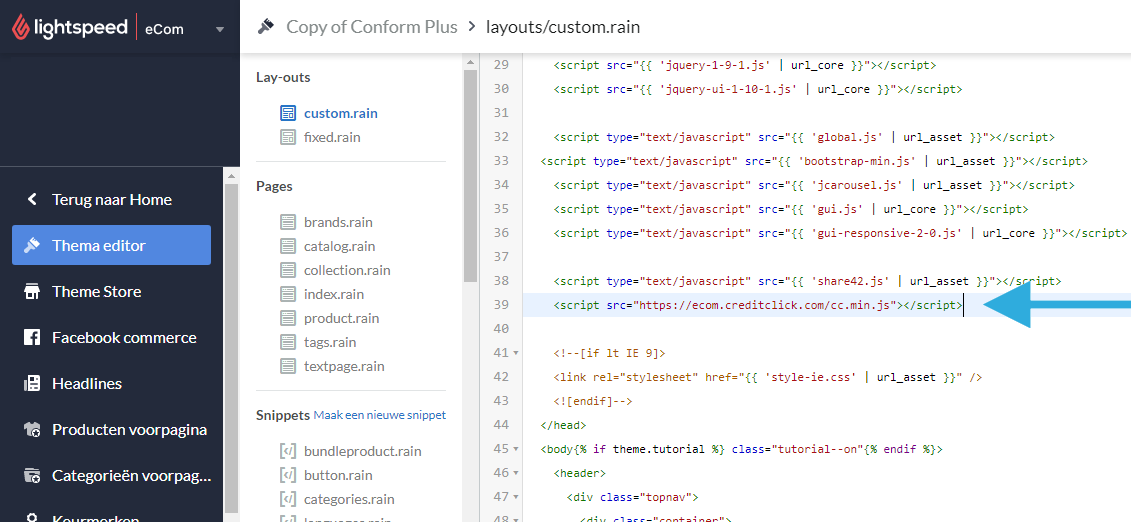
Task: Click Maak een nieuwe snippet link
Action: coord(379,415)
